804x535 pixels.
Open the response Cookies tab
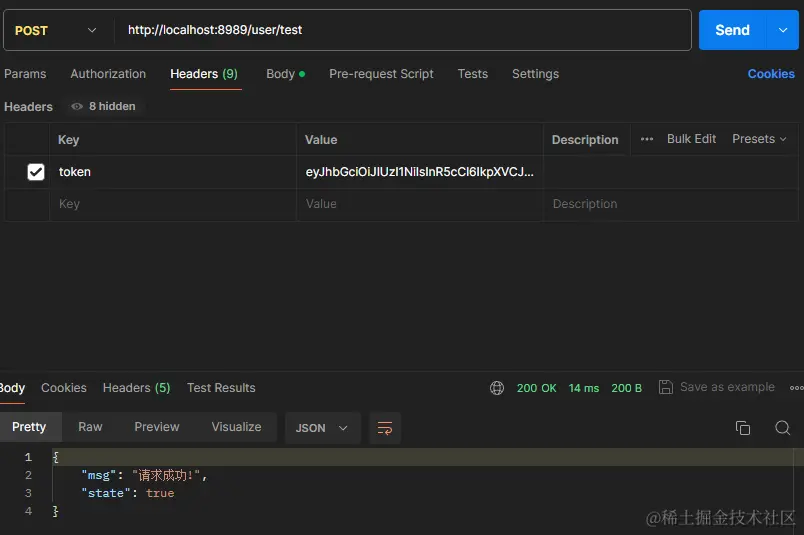click(64, 388)
